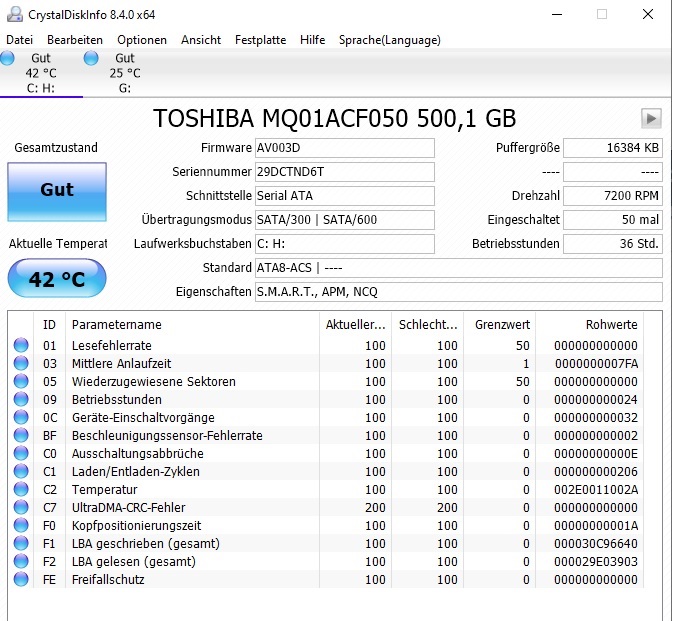The height and width of the screenshot is (621, 678).
Task: Click status orb for UltraDMA-CRC-Fehler row
Action: (x=21, y=507)
